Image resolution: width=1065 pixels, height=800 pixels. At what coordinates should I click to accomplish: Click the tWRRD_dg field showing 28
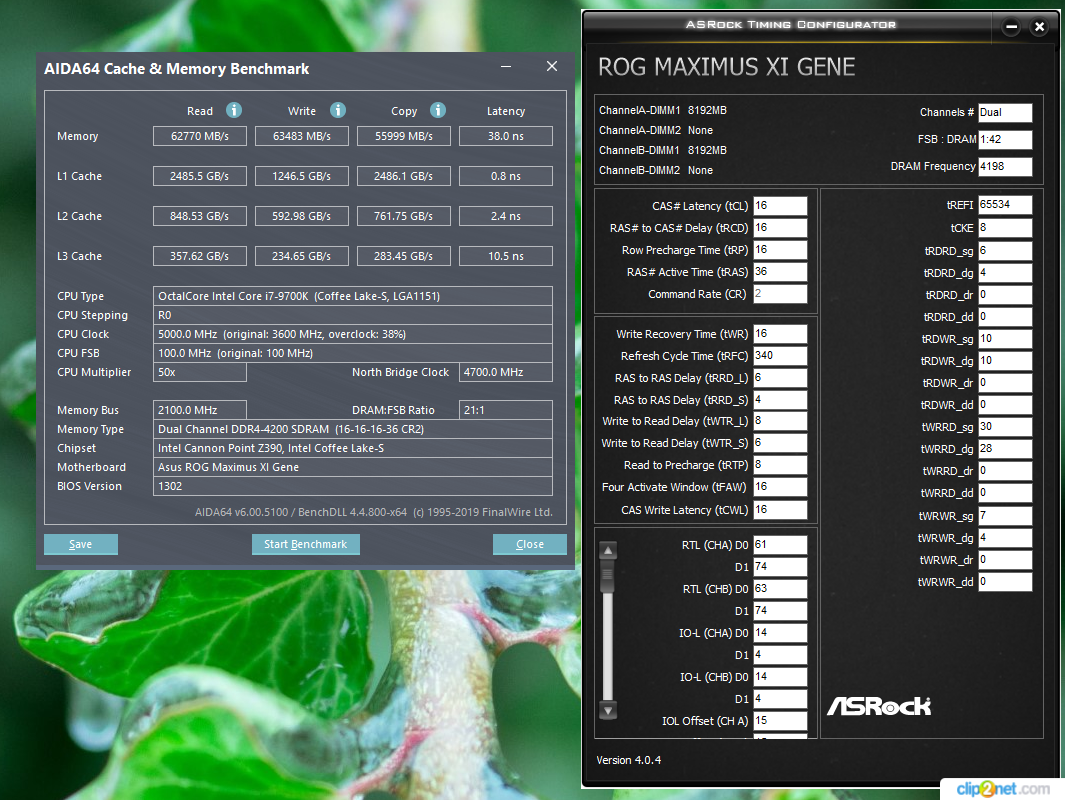1005,449
